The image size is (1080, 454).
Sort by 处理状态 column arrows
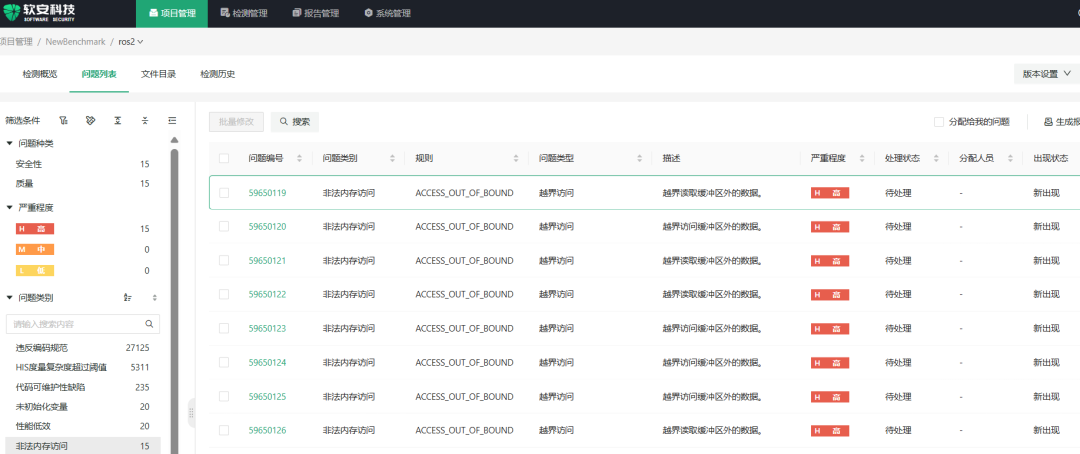pyautogui.click(x=936, y=158)
